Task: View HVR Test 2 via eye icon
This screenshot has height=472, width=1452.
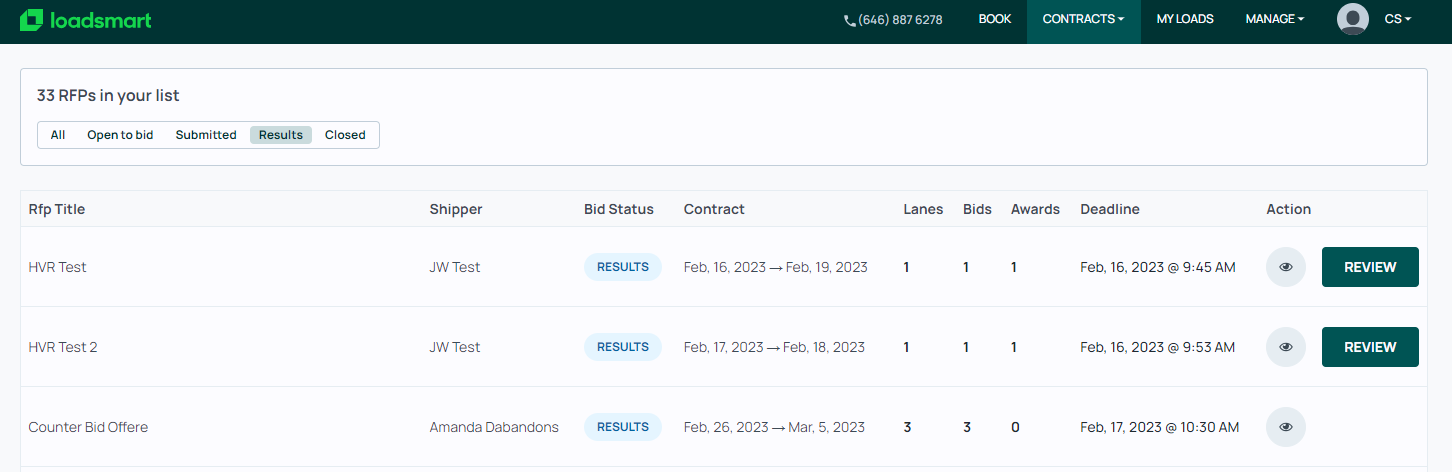Action: click(1286, 347)
